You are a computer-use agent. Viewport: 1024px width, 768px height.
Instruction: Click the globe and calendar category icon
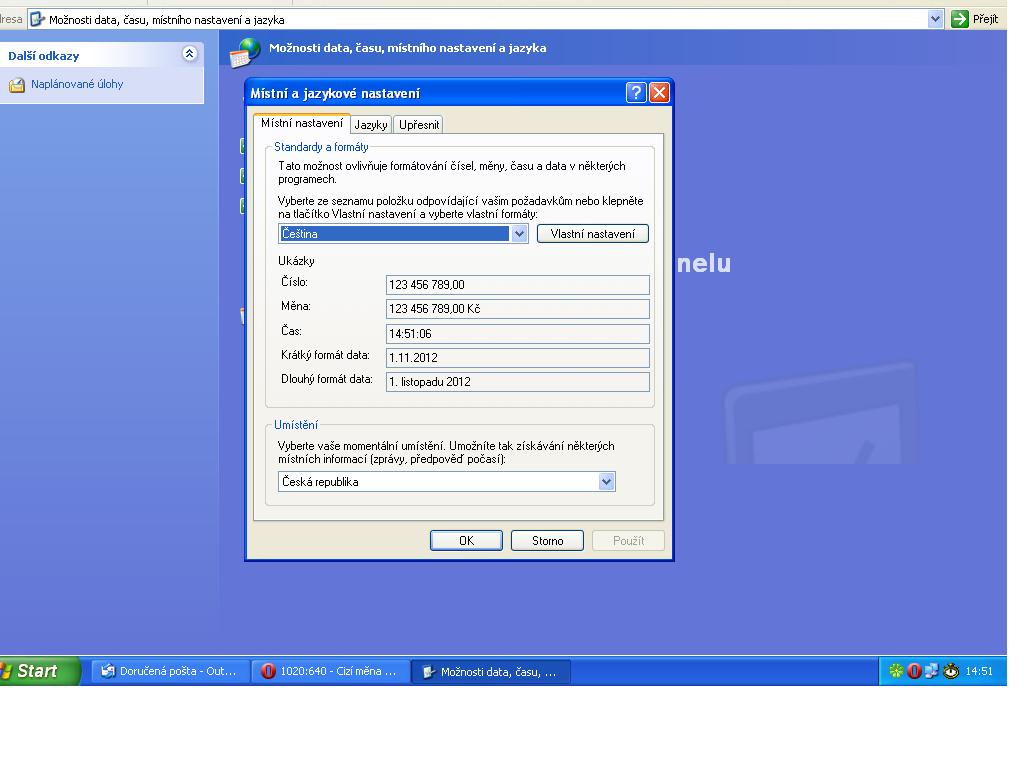coord(245,51)
